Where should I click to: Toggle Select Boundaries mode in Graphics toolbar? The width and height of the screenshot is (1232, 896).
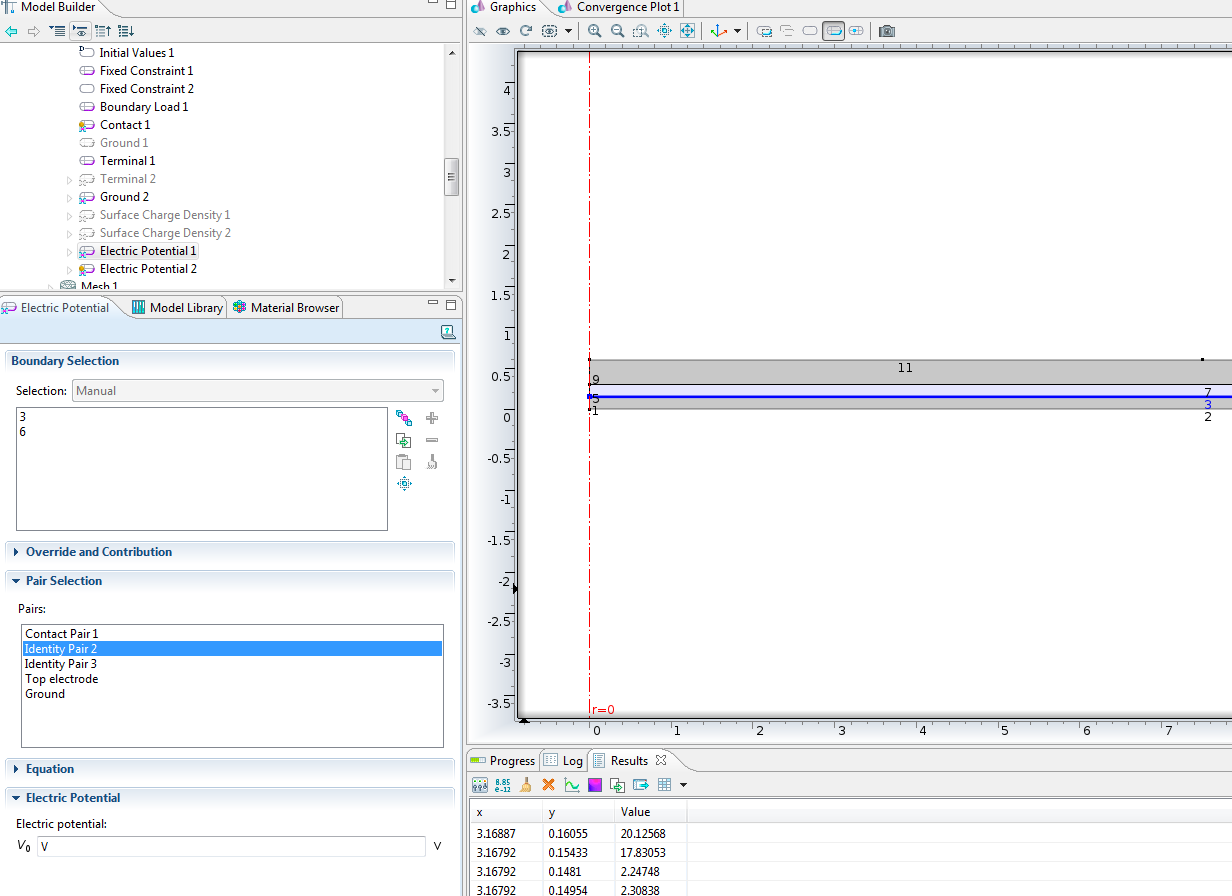pyautogui.click(x=833, y=31)
